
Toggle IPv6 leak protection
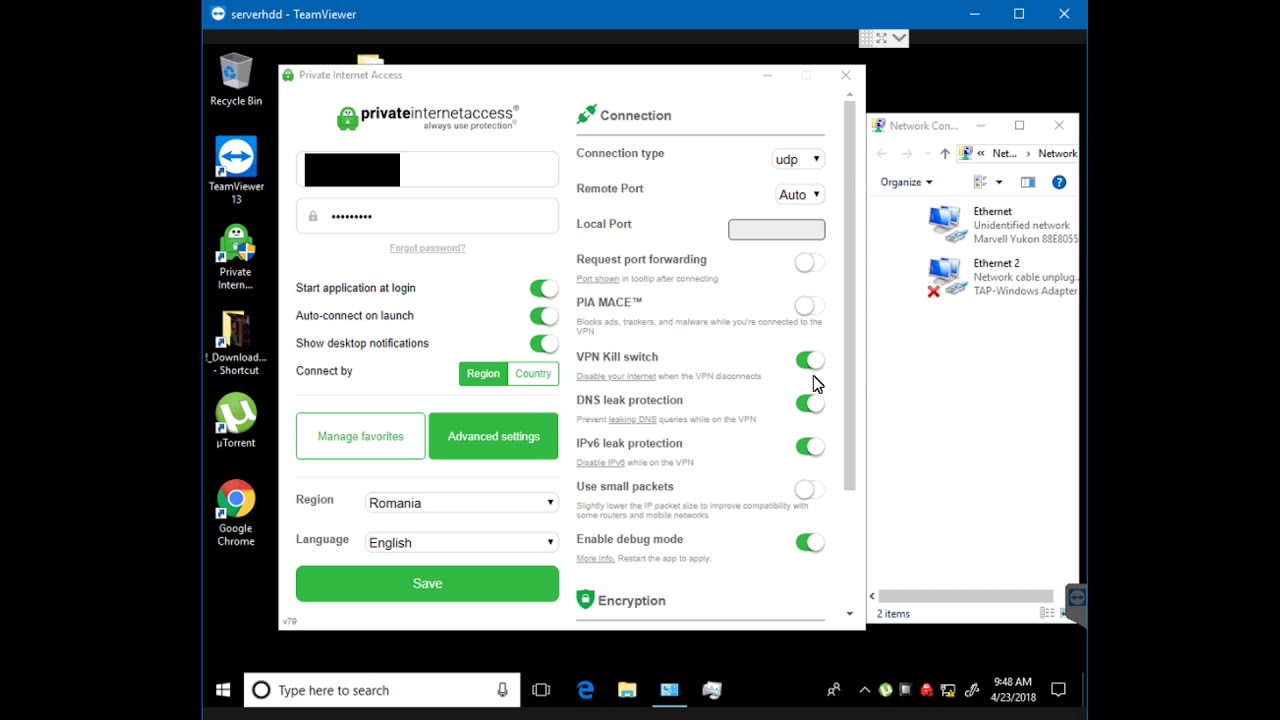coord(809,446)
